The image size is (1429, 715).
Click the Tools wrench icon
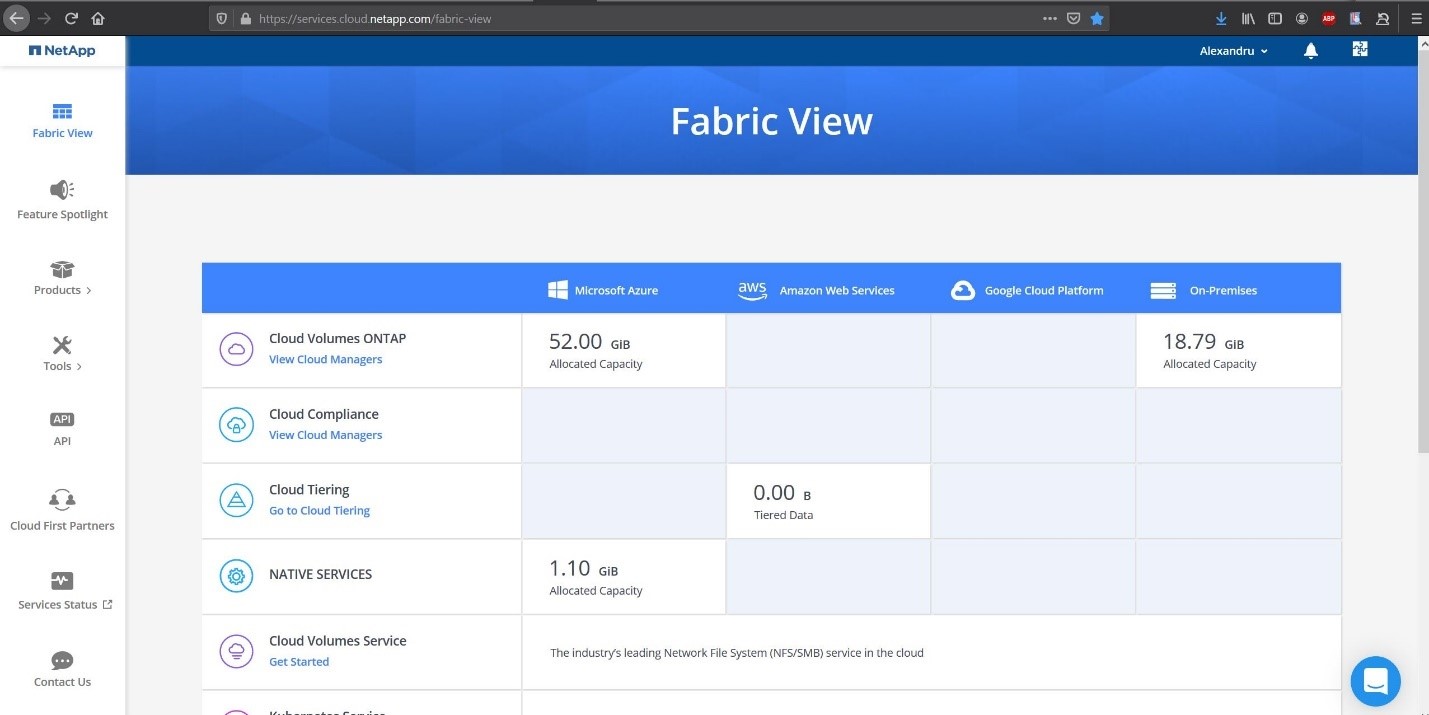coord(62,345)
